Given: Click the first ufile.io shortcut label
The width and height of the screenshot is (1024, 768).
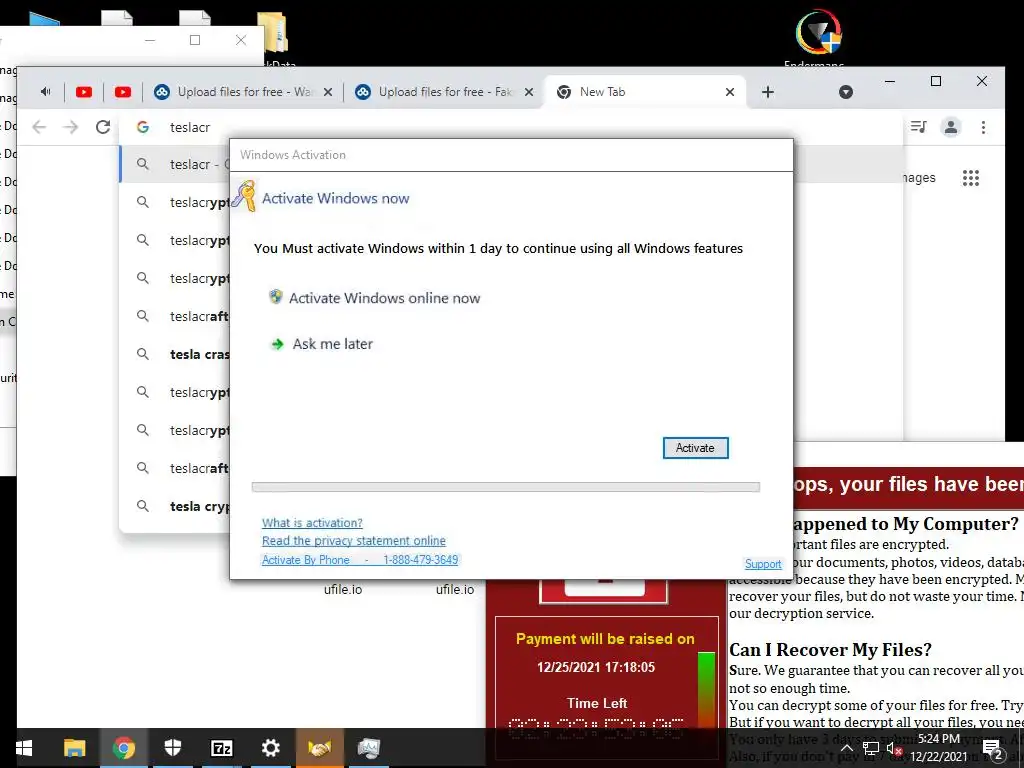Looking at the screenshot, I should [x=343, y=590].
